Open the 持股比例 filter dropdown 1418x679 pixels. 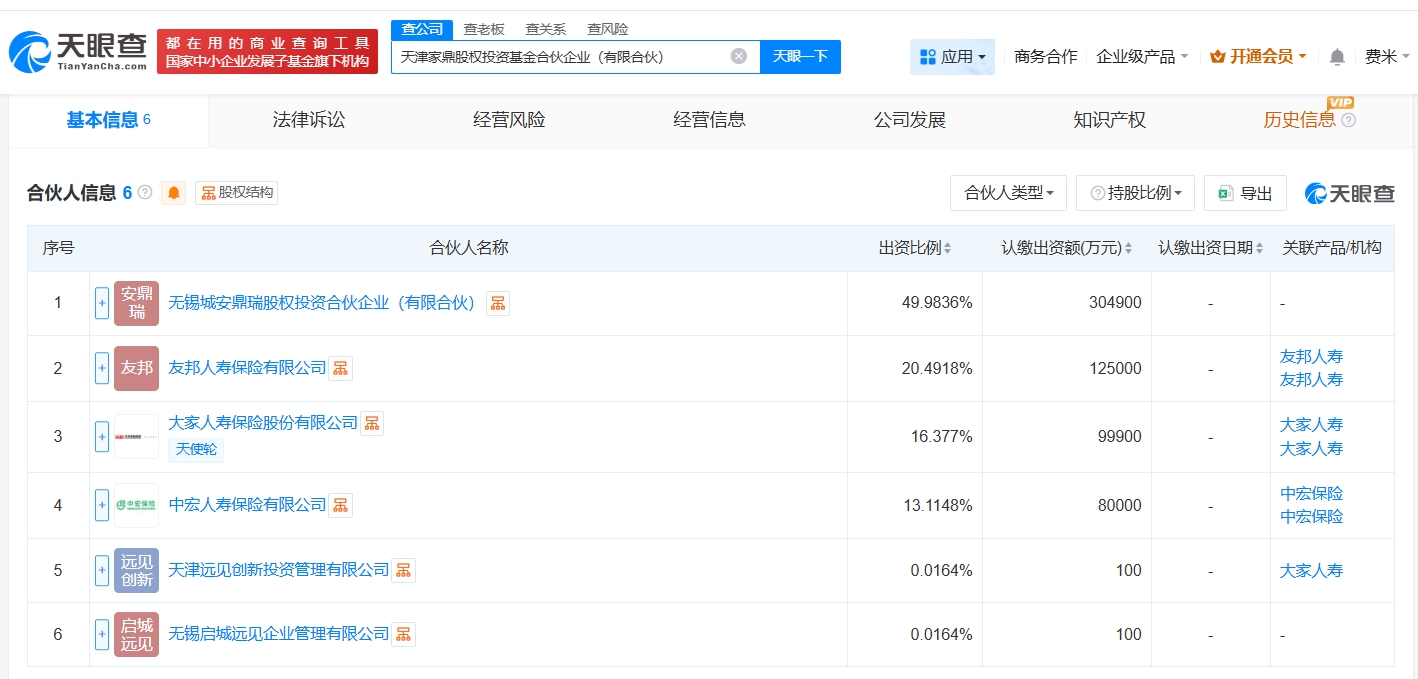pyautogui.click(x=1135, y=193)
